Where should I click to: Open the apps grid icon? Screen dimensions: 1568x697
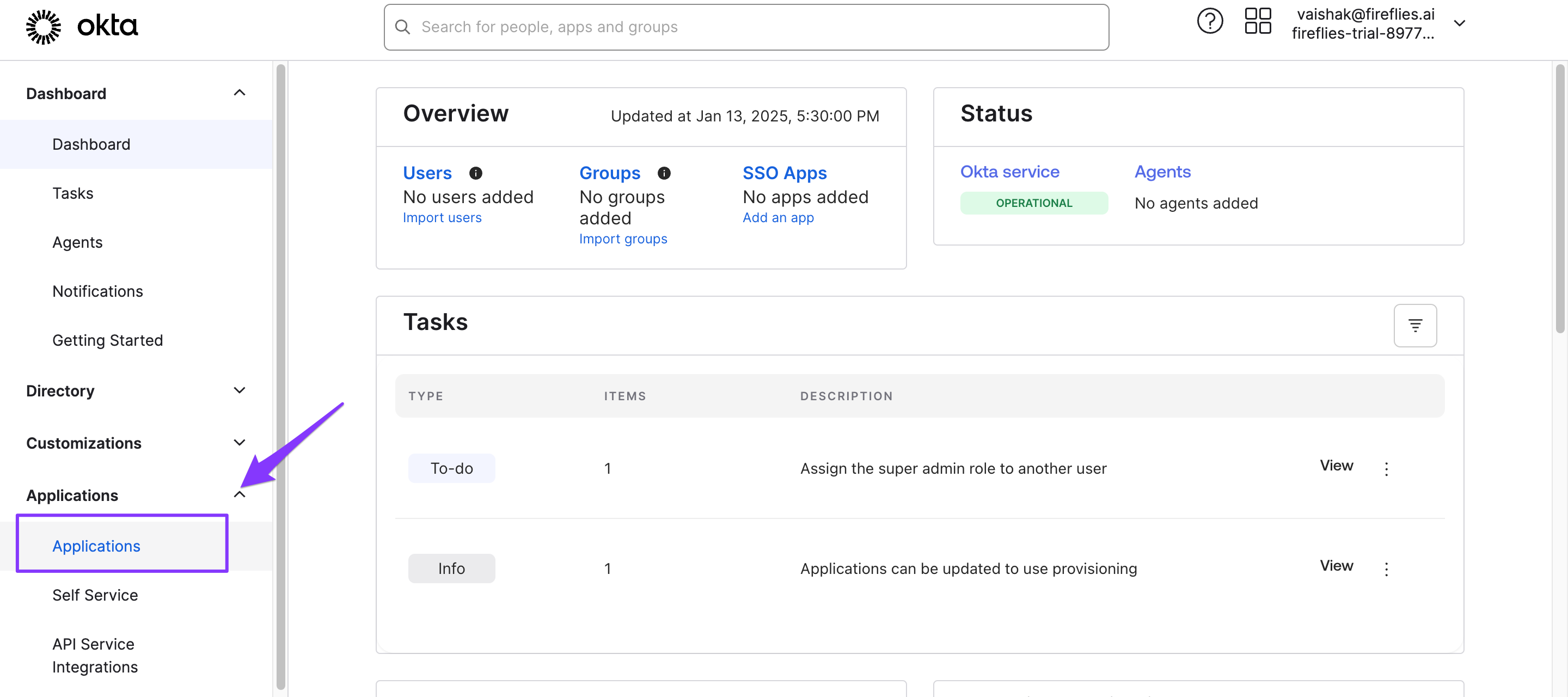point(1257,22)
